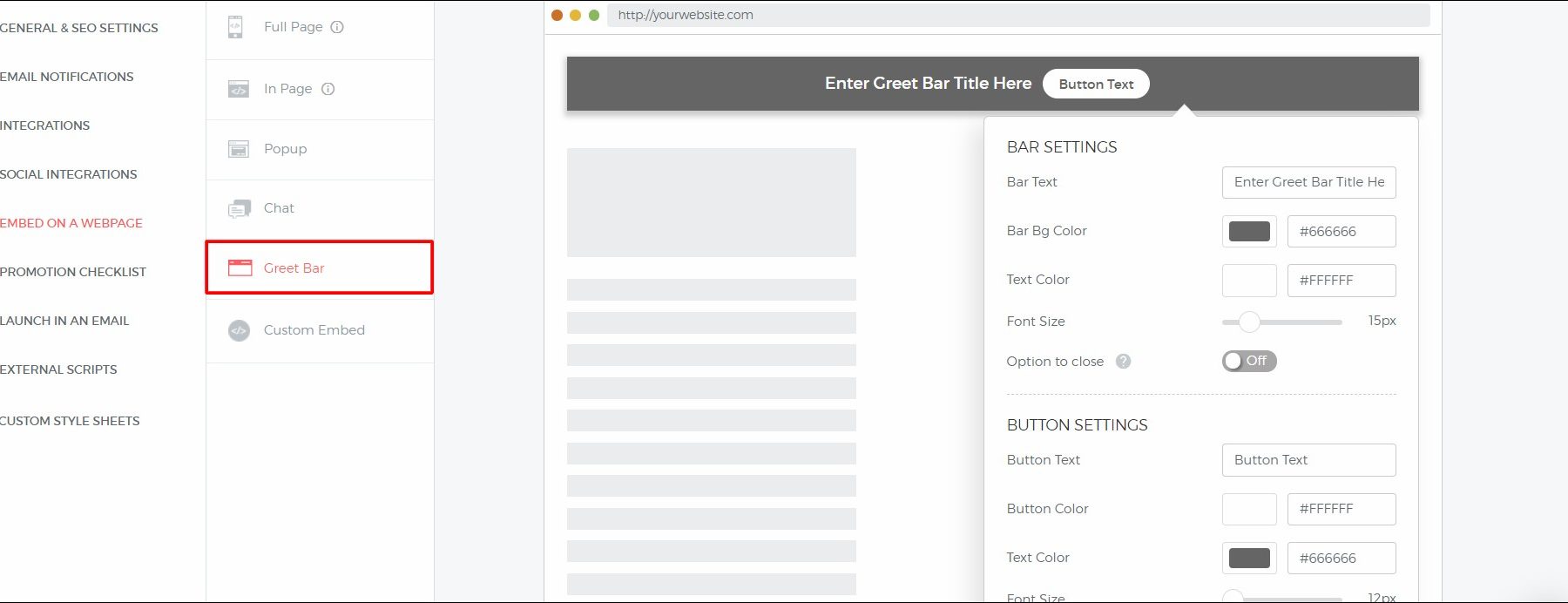The image size is (1568, 603).
Task: Click the info icon beside In Page
Action: click(328, 89)
